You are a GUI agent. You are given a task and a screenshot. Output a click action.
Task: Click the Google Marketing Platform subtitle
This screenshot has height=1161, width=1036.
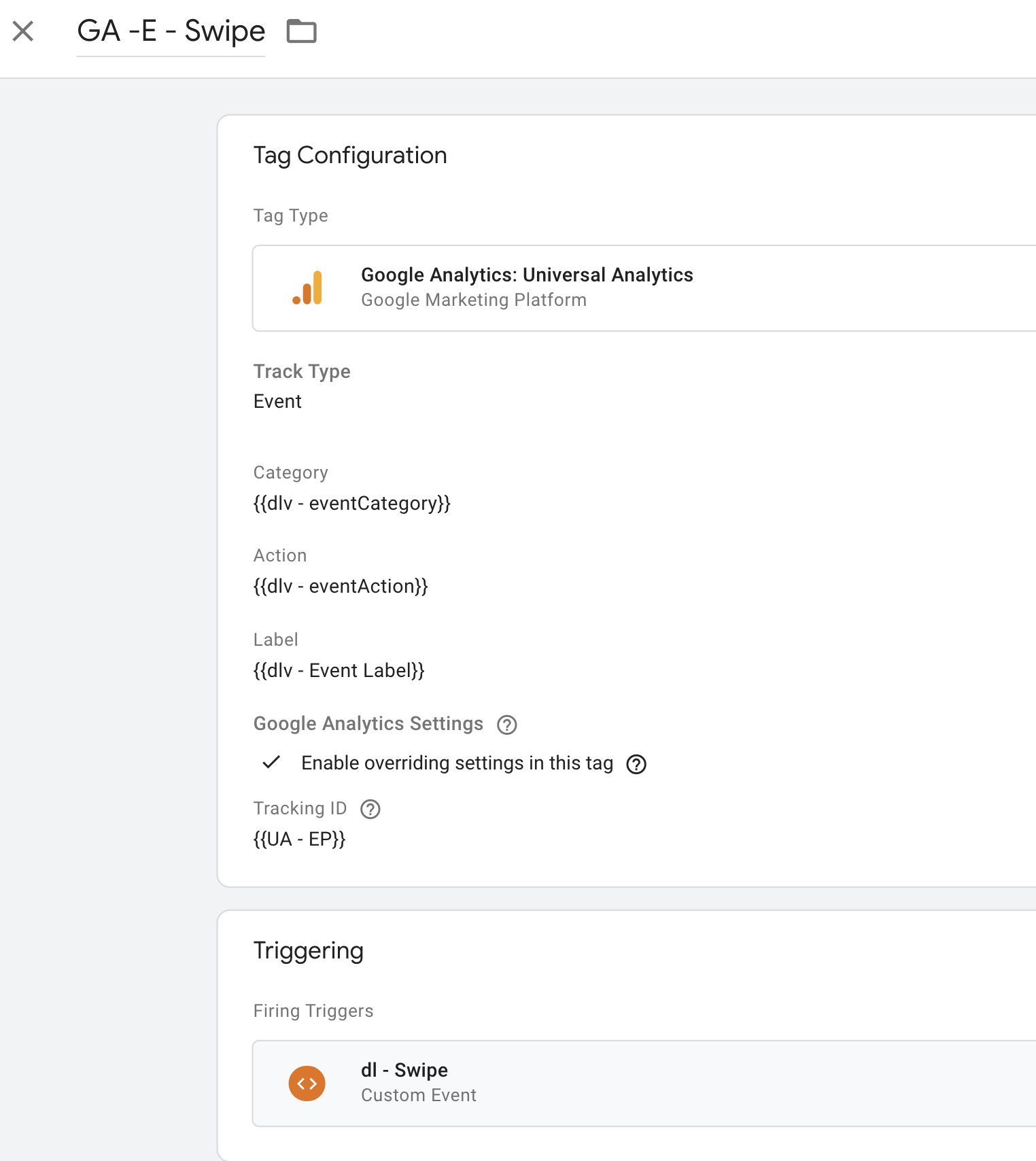(x=474, y=300)
